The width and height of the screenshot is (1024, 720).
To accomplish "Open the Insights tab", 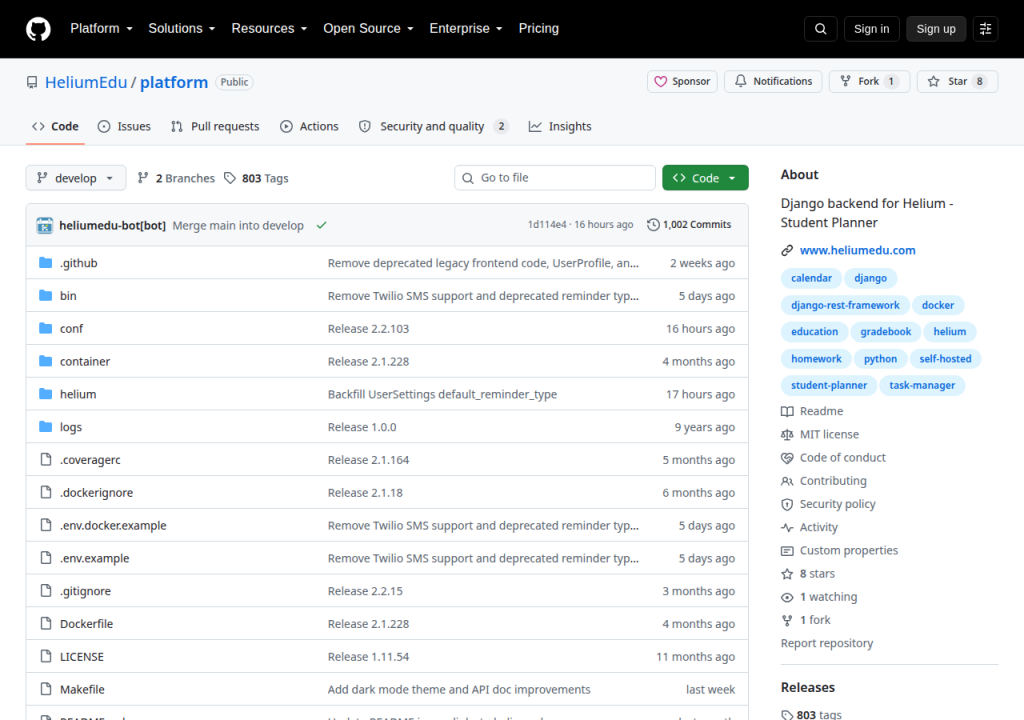I will 560,126.
